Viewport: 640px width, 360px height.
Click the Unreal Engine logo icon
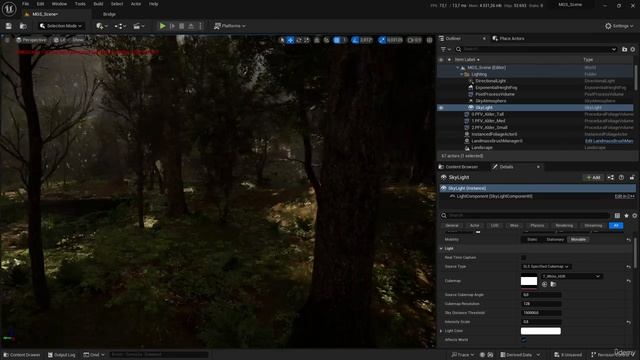(9, 9)
